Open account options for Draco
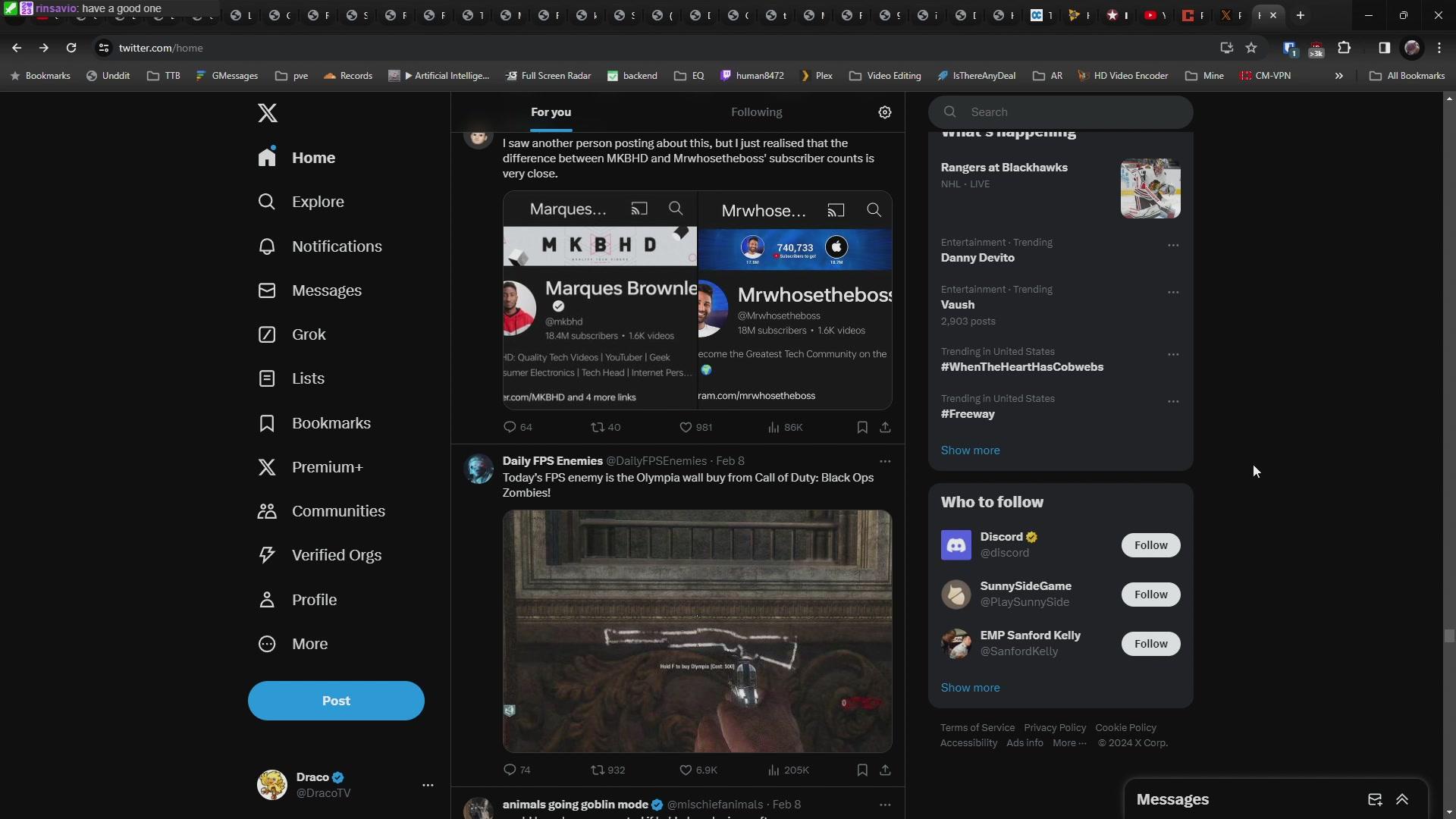The height and width of the screenshot is (819, 1456). pos(428,785)
